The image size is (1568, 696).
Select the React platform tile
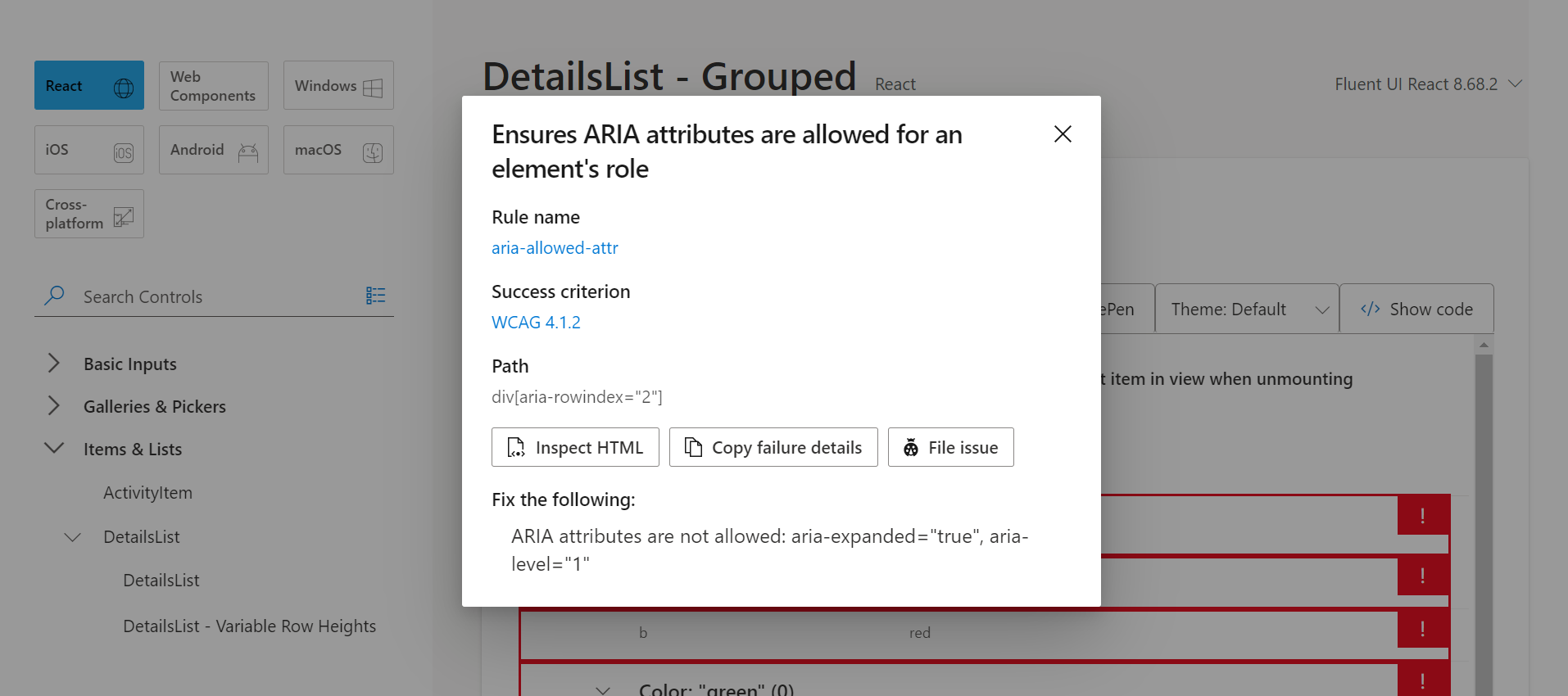89,85
